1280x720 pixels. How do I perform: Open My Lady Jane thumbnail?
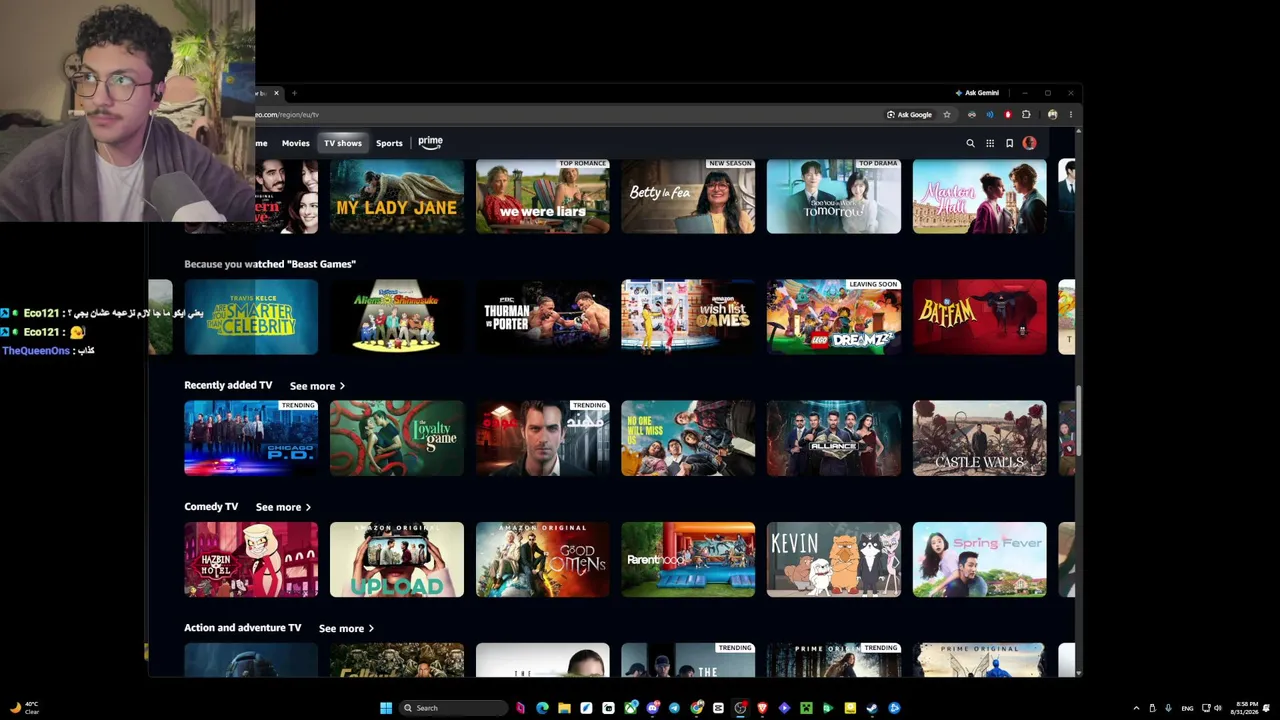click(x=397, y=197)
